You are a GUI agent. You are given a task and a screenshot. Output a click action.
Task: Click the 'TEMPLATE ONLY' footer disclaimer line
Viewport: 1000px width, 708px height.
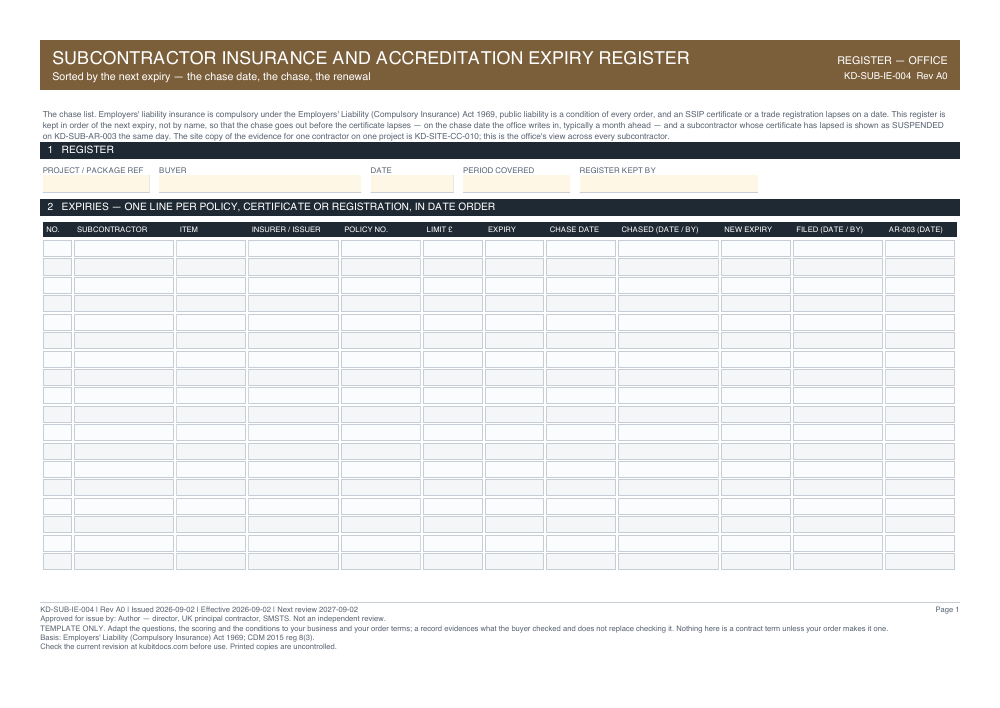point(464,629)
